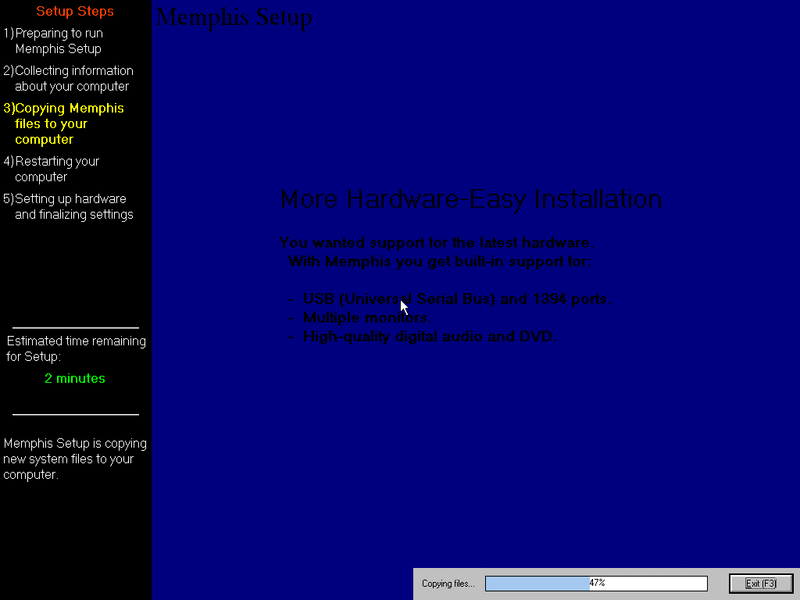Click the Exit (F3) button
800x600 pixels.
[x=761, y=583]
